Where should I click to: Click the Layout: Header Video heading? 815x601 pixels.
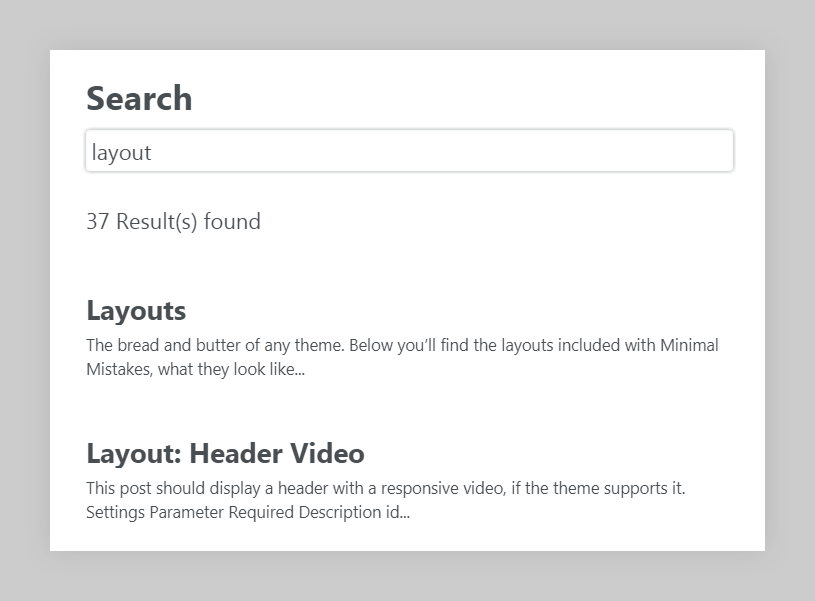click(x=224, y=452)
